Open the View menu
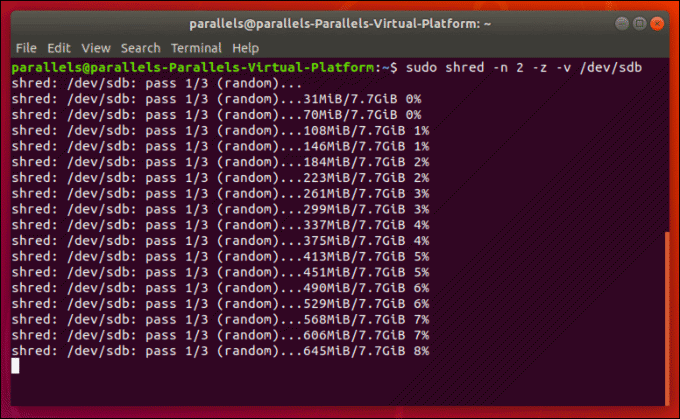 pos(96,48)
